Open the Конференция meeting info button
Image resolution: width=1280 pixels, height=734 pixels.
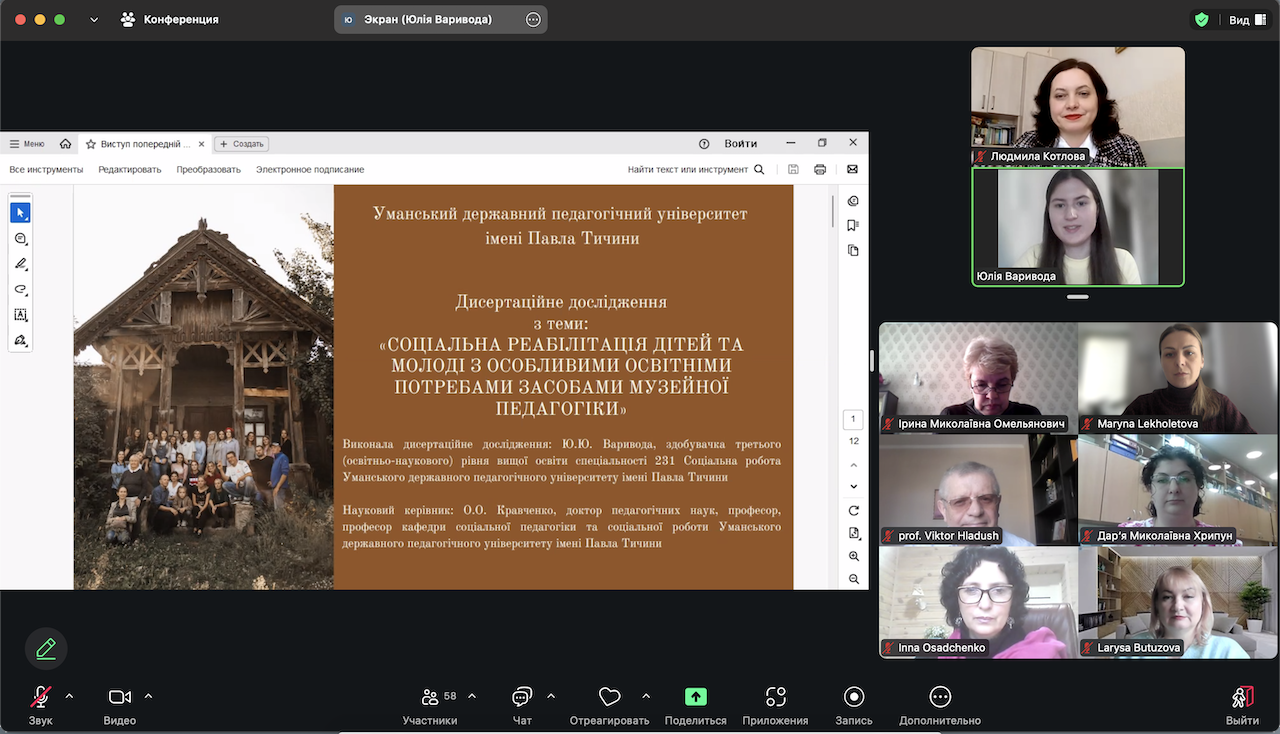[170, 19]
